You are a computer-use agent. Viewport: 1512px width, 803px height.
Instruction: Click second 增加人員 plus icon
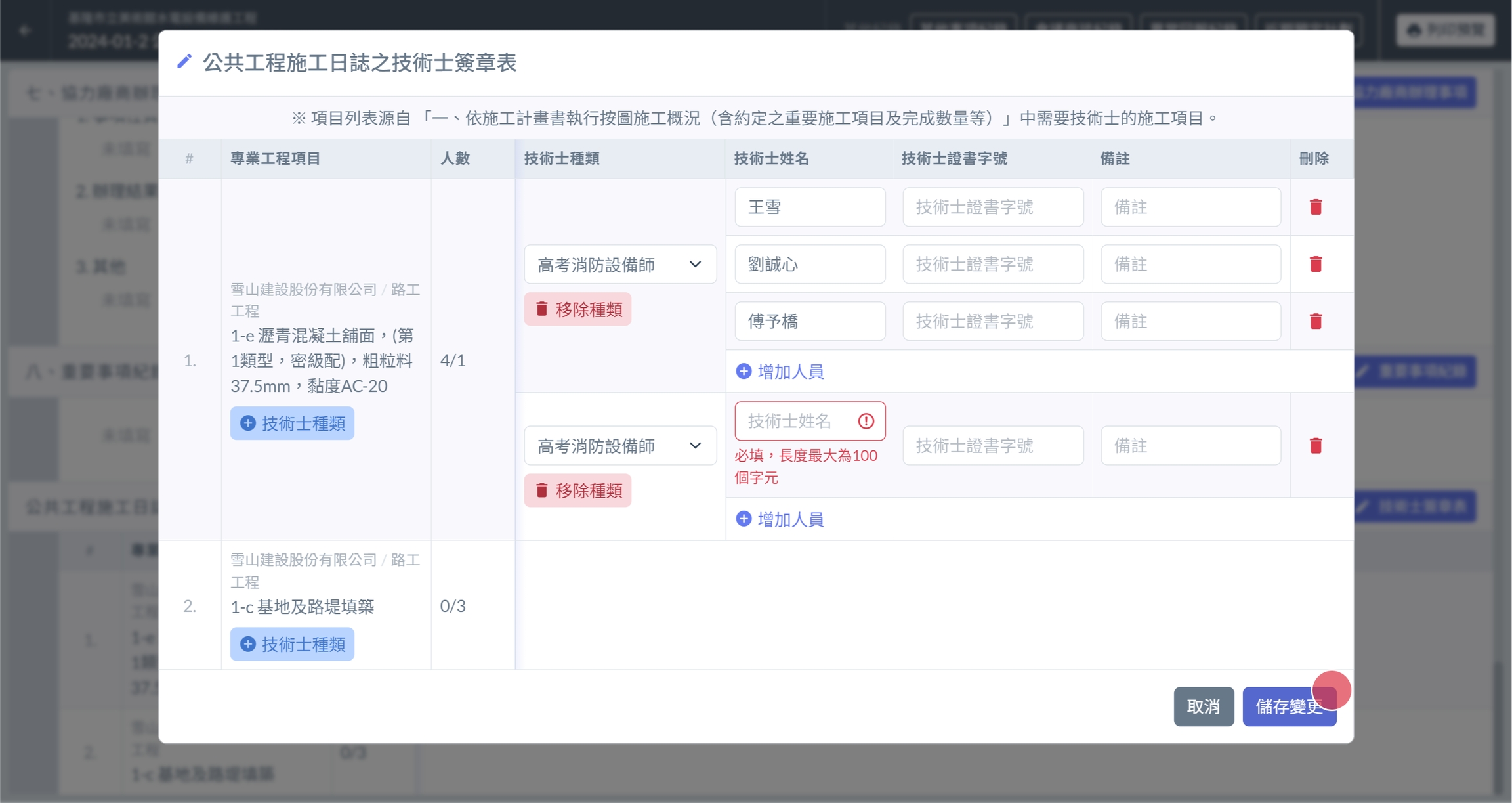(x=744, y=519)
